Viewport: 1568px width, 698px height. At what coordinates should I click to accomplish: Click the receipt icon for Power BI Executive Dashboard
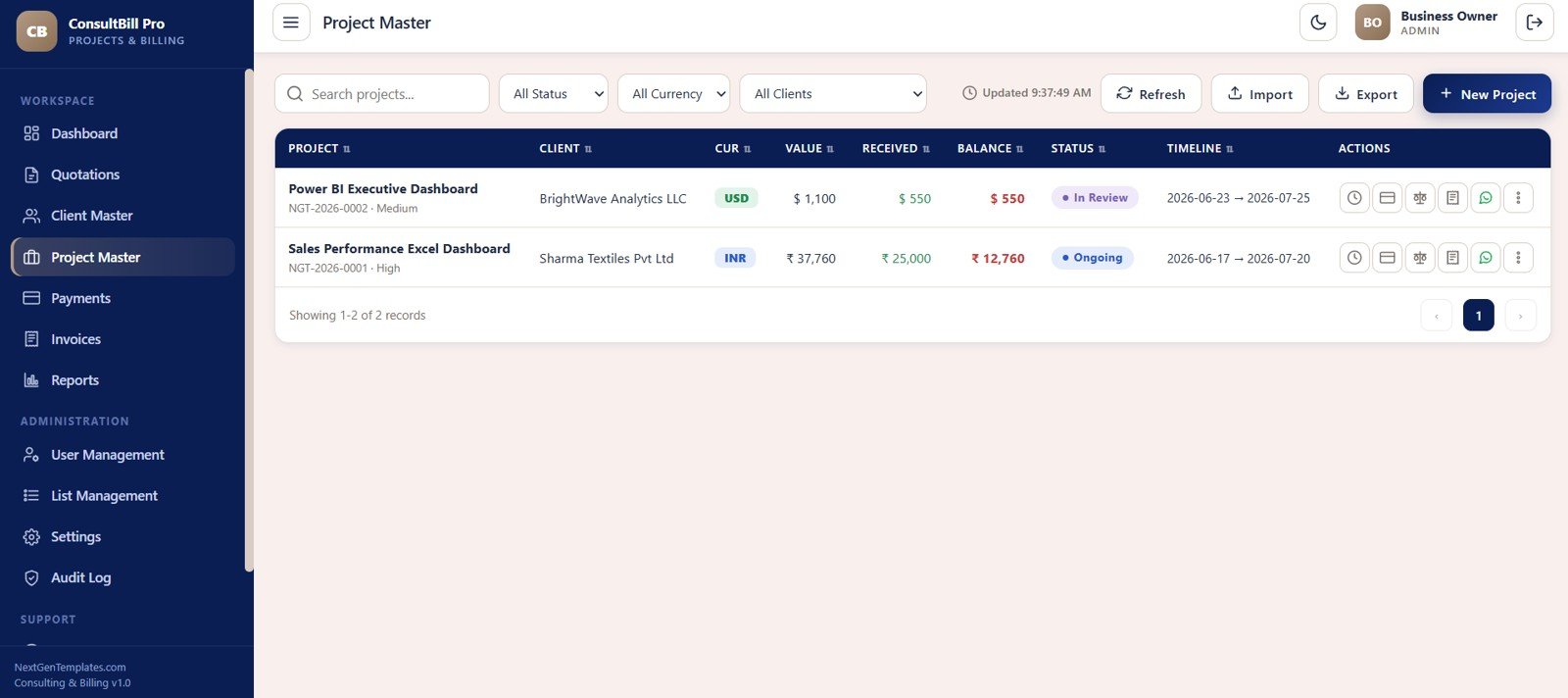click(x=1453, y=198)
